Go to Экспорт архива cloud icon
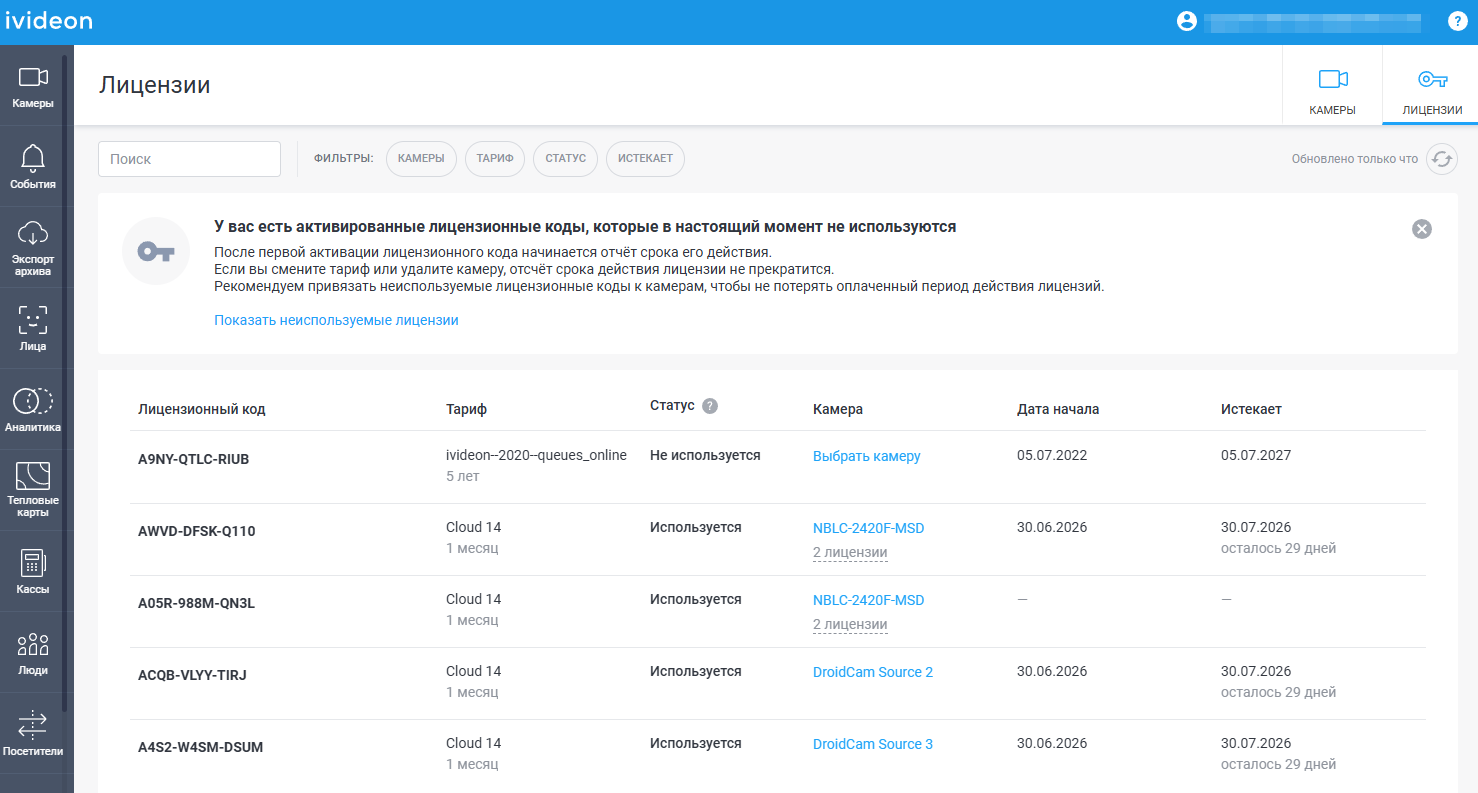This screenshot has width=1478, height=793. tap(33, 233)
